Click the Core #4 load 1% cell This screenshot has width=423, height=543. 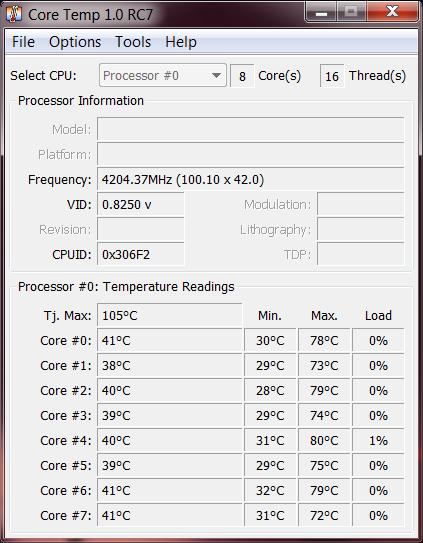point(378,440)
